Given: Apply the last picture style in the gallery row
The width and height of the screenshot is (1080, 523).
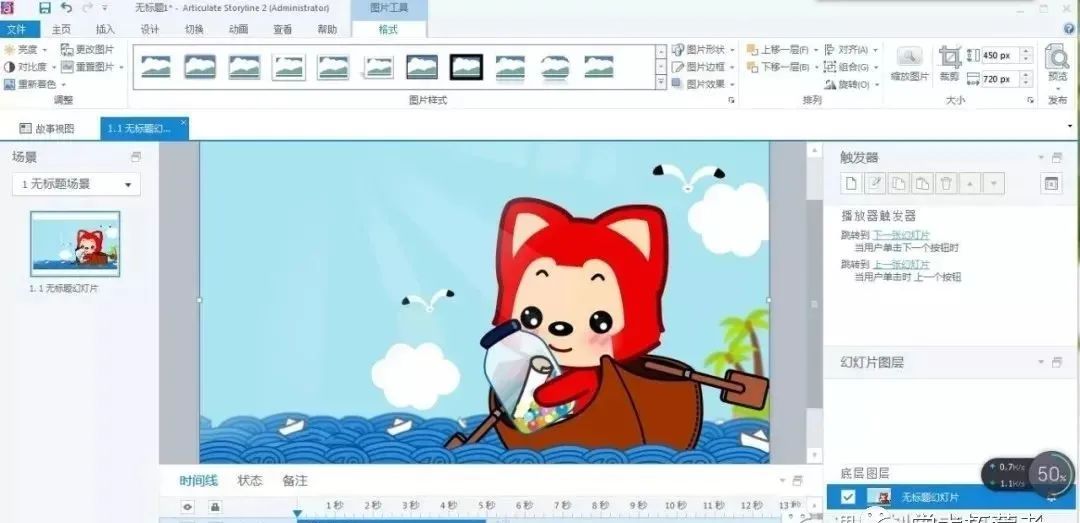Looking at the screenshot, I should click(x=599, y=67).
